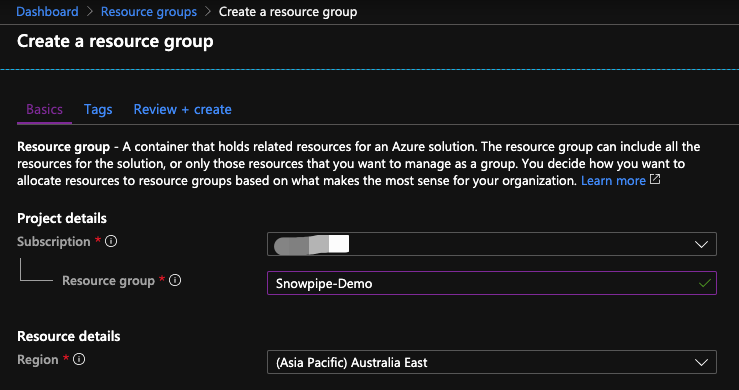Open the Region info tooltip icon
Image resolution: width=739 pixels, height=390 pixels.
[x=79, y=359]
